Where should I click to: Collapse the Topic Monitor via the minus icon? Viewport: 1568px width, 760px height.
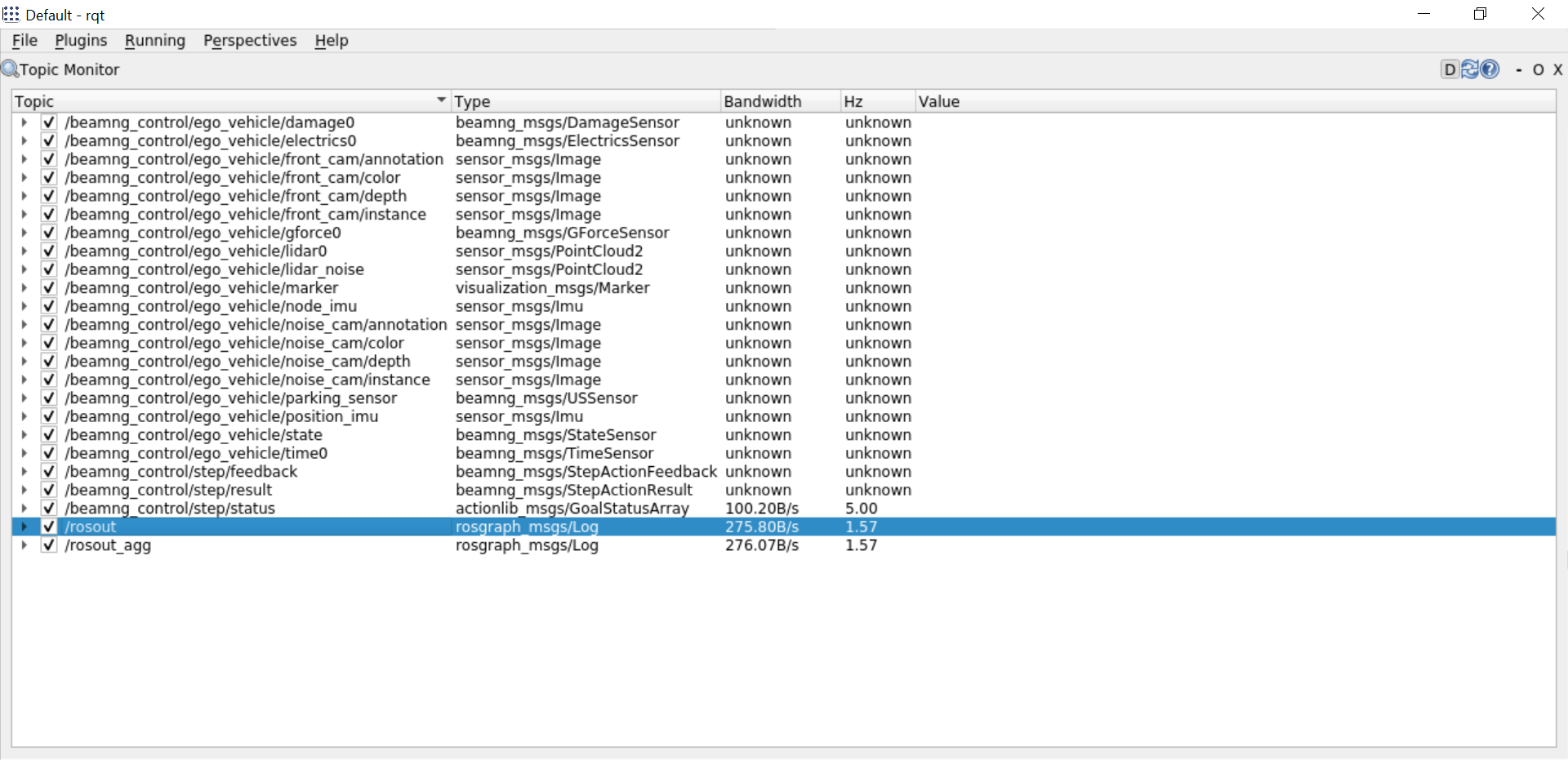1519,69
